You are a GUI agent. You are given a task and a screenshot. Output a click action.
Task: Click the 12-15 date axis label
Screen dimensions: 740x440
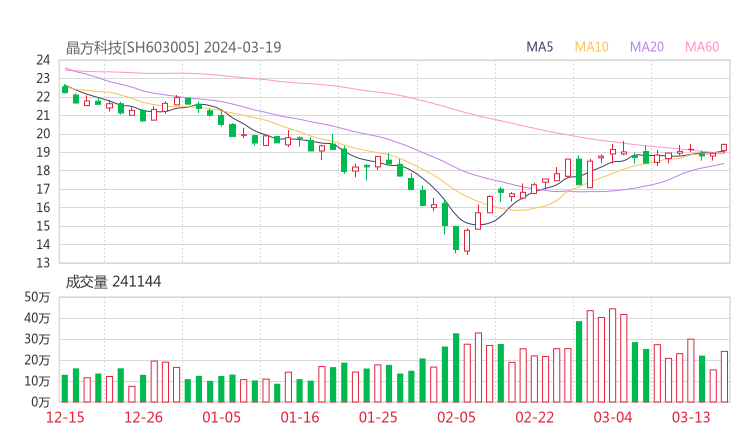[x=65, y=417]
